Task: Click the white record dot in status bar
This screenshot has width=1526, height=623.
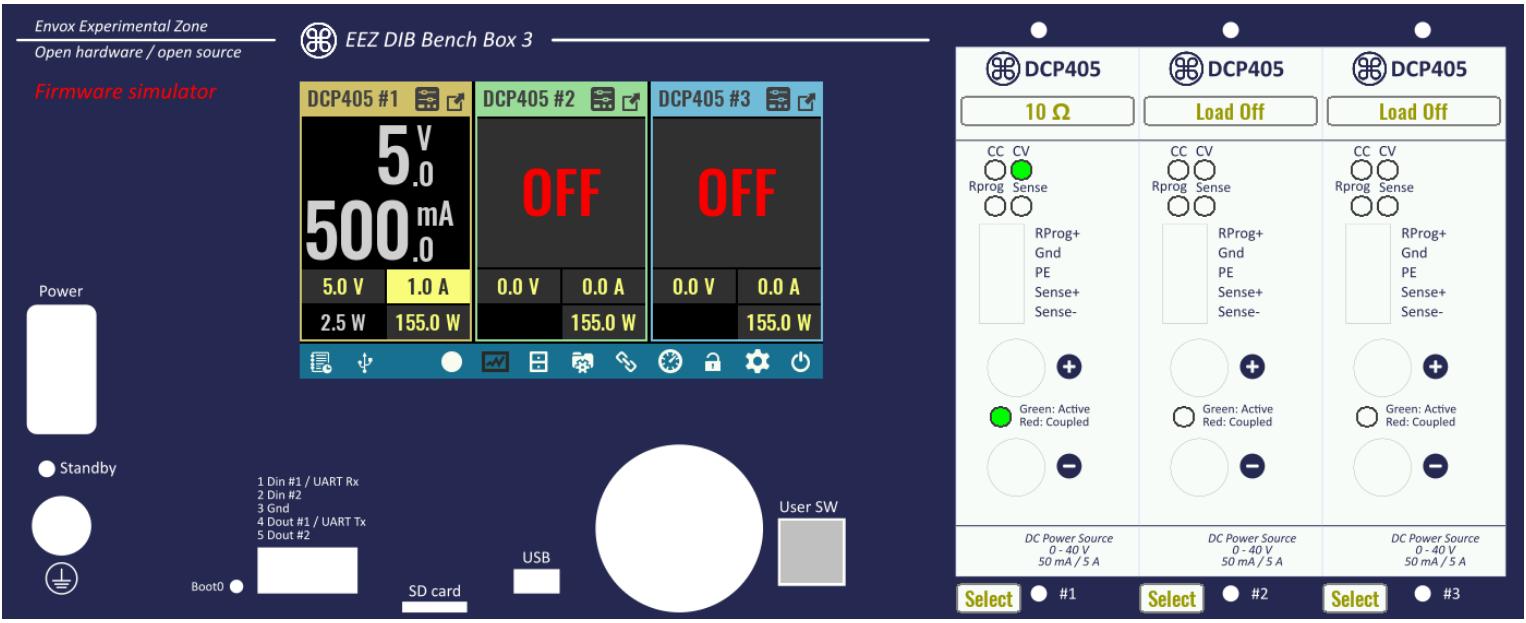Action: coord(452,362)
